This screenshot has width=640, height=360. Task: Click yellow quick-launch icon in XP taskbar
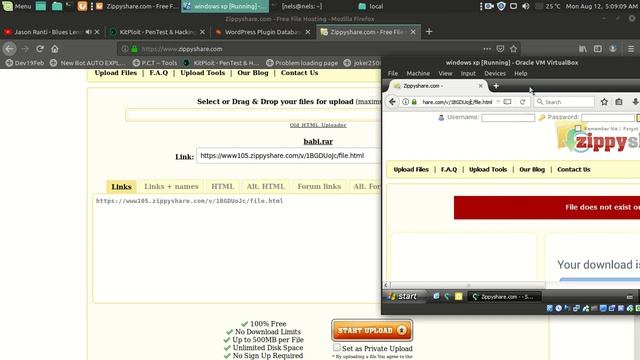pyautogui.click(x=459, y=296)
